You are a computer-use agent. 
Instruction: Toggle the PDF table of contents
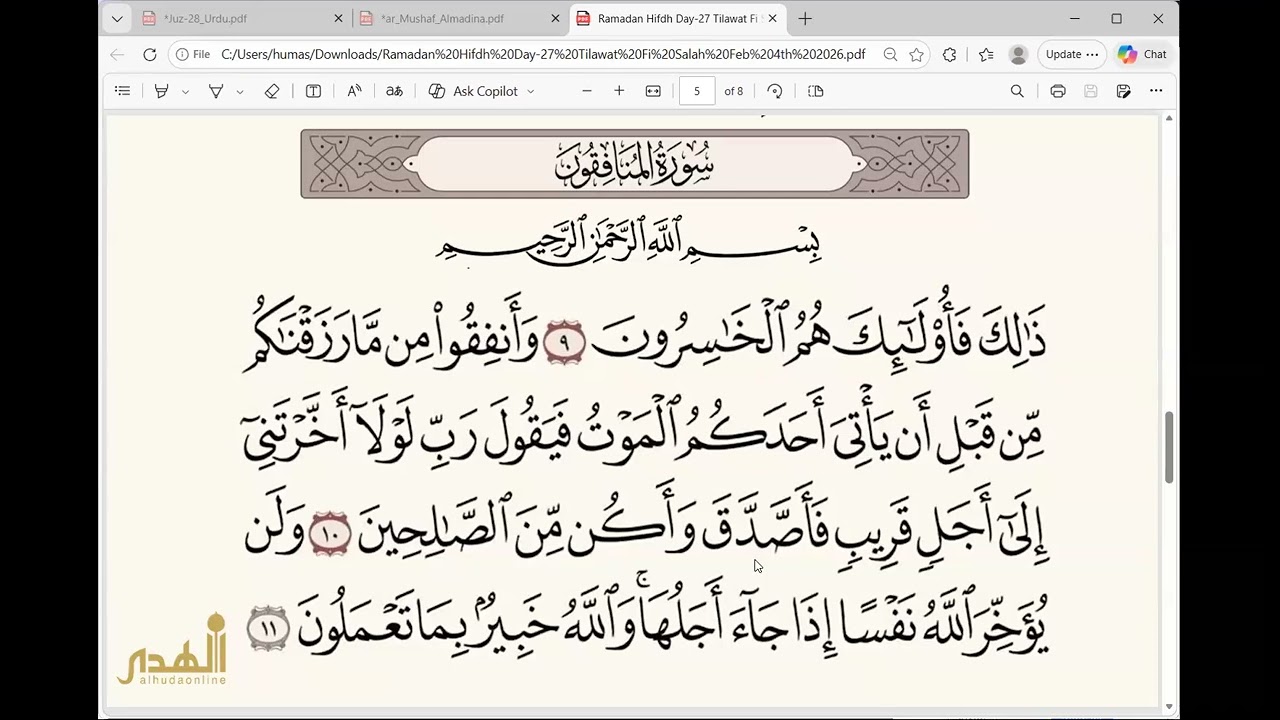click(x=122, y=91)
